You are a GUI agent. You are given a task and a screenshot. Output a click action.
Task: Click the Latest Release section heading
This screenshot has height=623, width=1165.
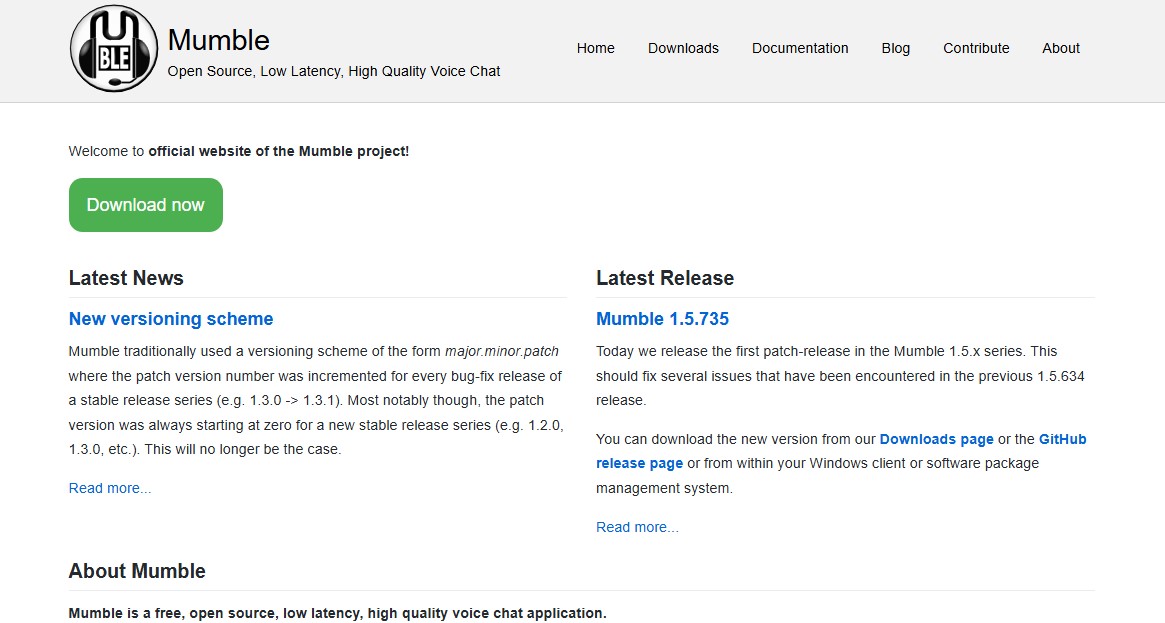(664, 278)
